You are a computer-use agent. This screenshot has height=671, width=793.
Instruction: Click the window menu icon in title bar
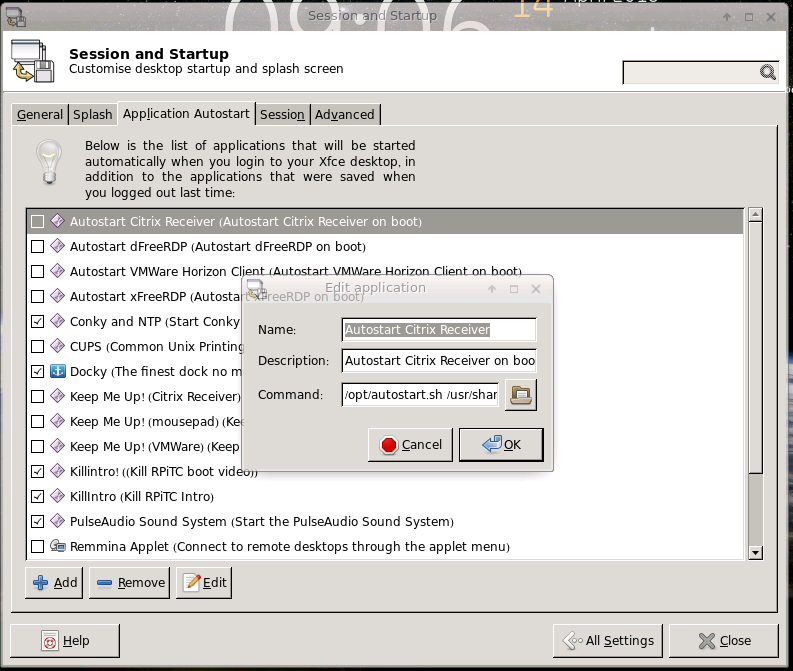tap(16, 17)
